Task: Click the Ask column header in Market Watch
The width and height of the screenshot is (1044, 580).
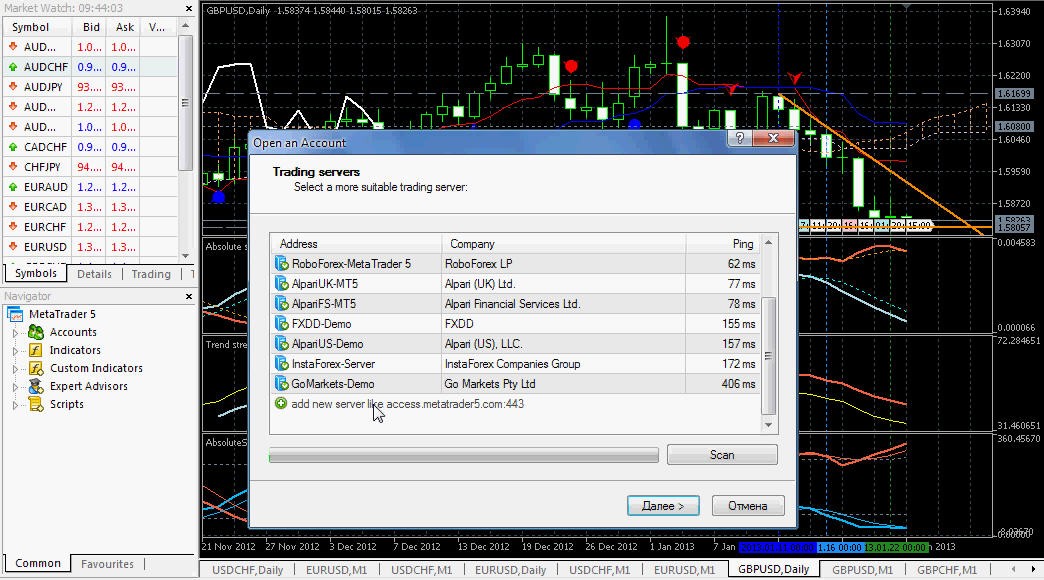Action: pos(124,27)
